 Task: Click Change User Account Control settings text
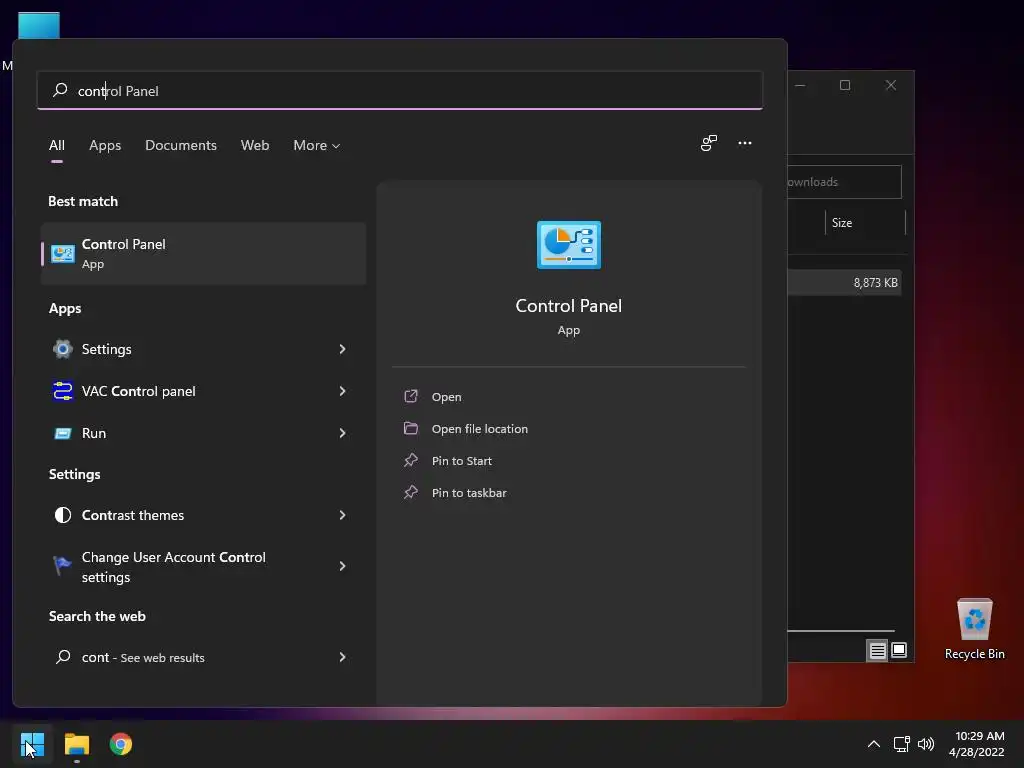click(174, 567)
